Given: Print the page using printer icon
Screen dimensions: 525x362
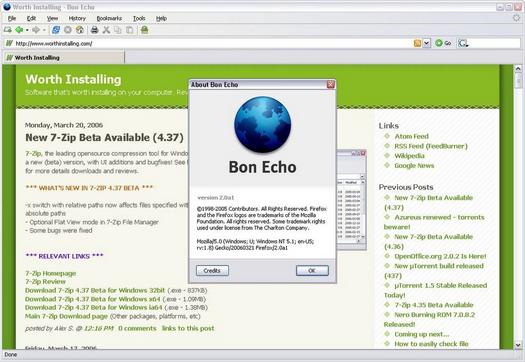Looking at the screenshot, I should pyautogui.click(x=95, y=30).
